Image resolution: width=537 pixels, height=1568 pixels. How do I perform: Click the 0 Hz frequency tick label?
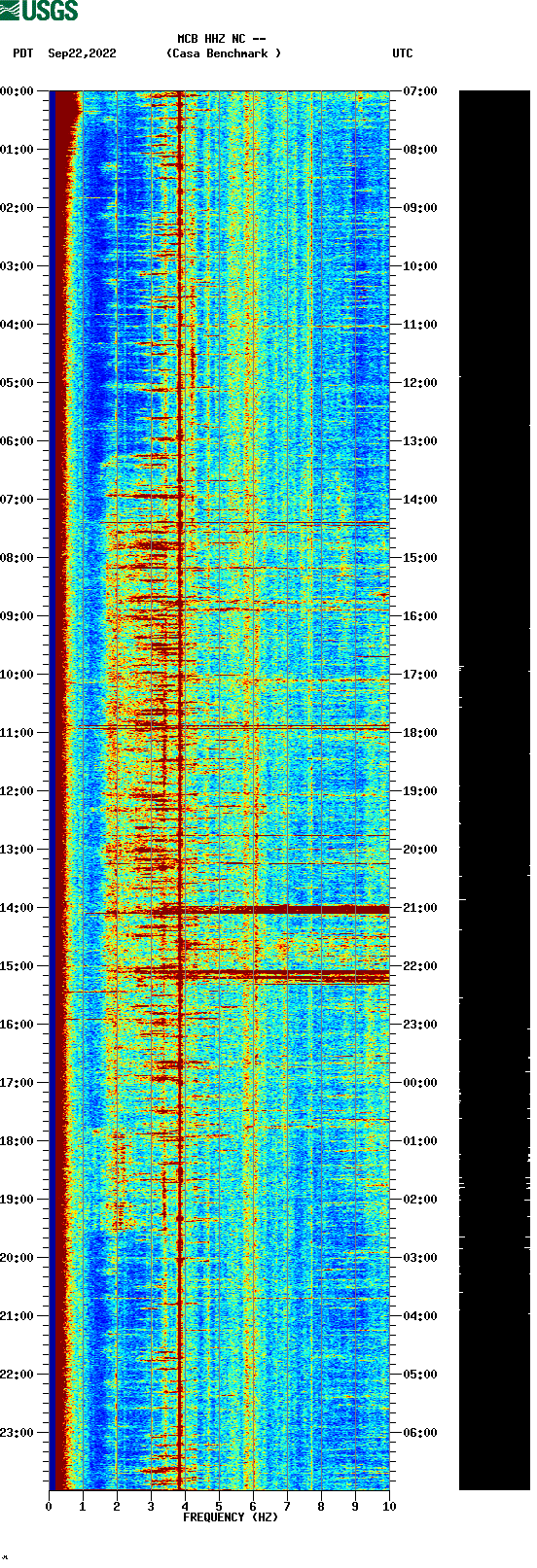coord(49,1507)
